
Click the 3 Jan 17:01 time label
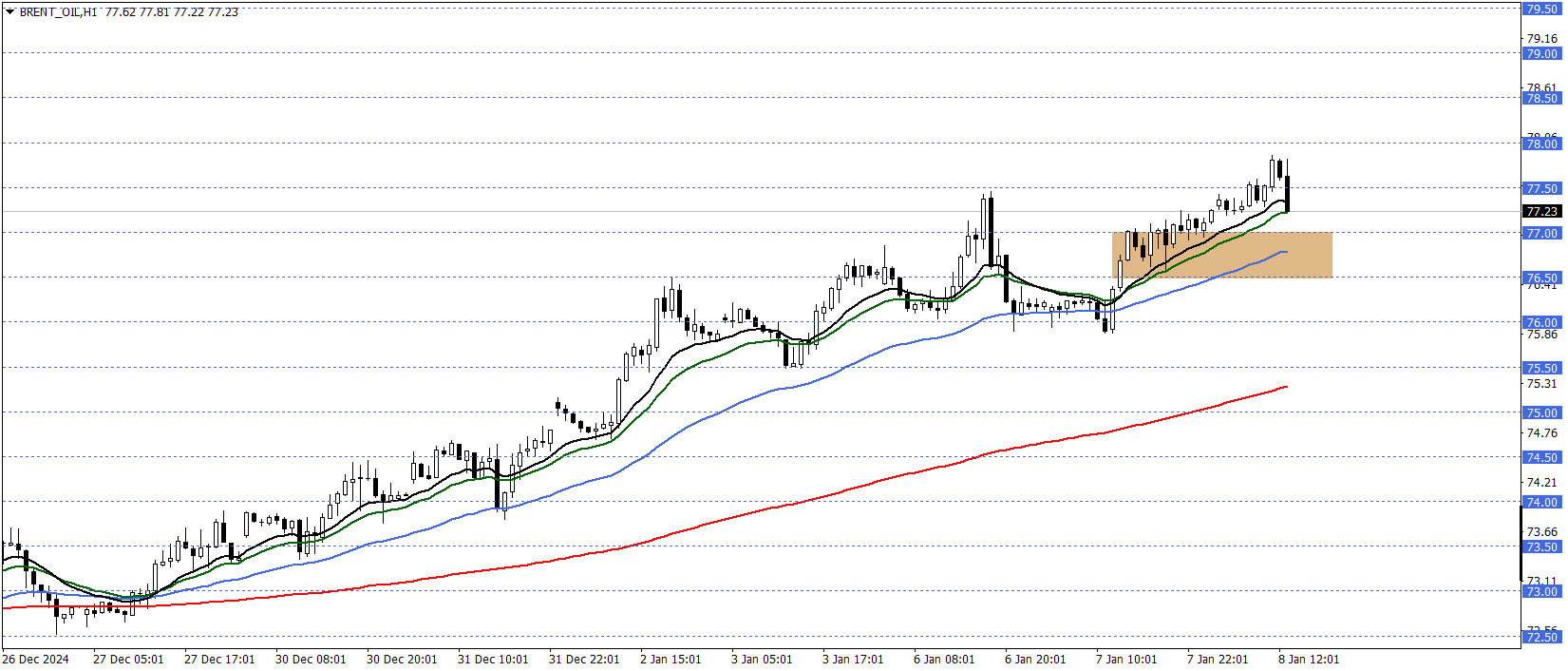point(853,660)
